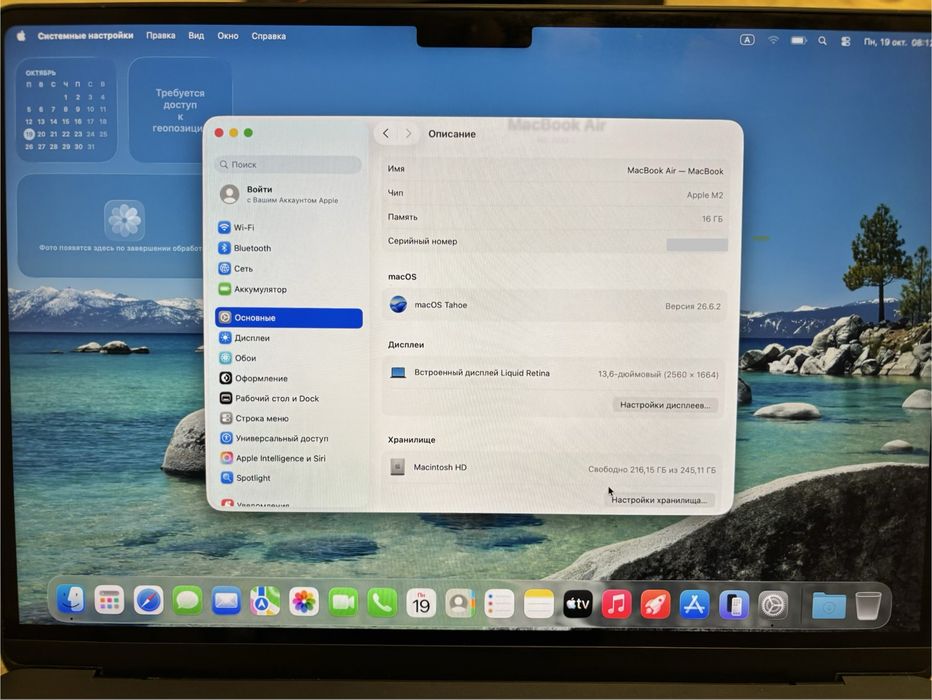Select Рабочий стол и Dock in sidebar
The image size is (932, 700).
pyautogui.click(x=289, y=398)
